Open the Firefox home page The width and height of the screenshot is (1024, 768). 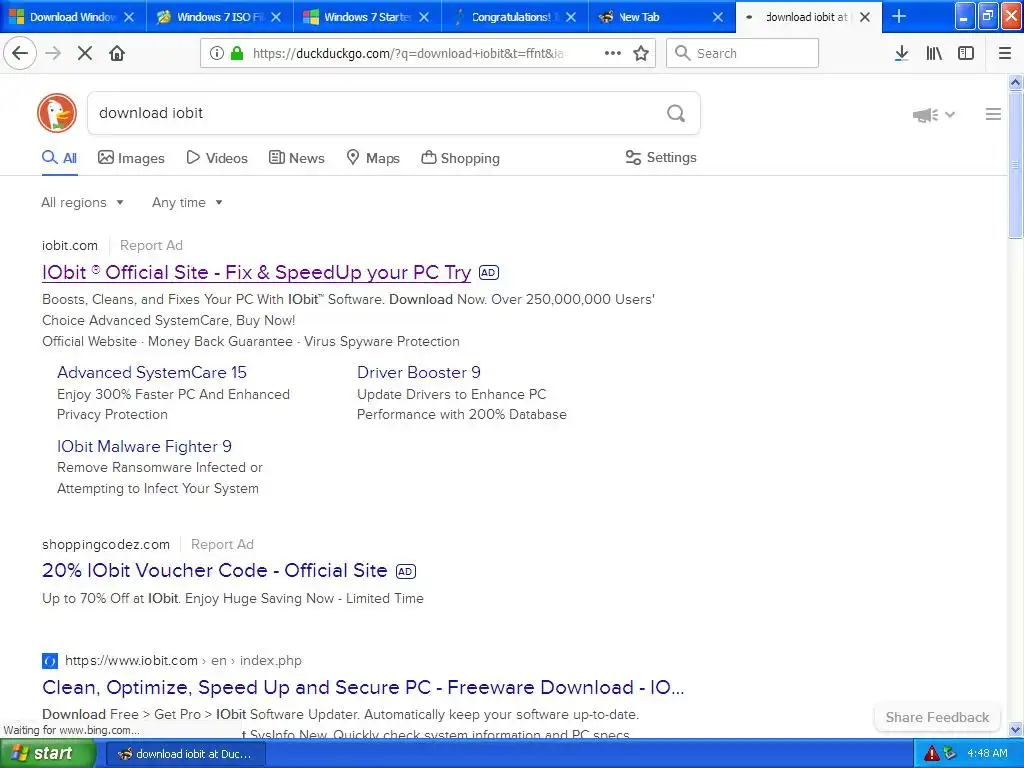click(x=117, y=53)
